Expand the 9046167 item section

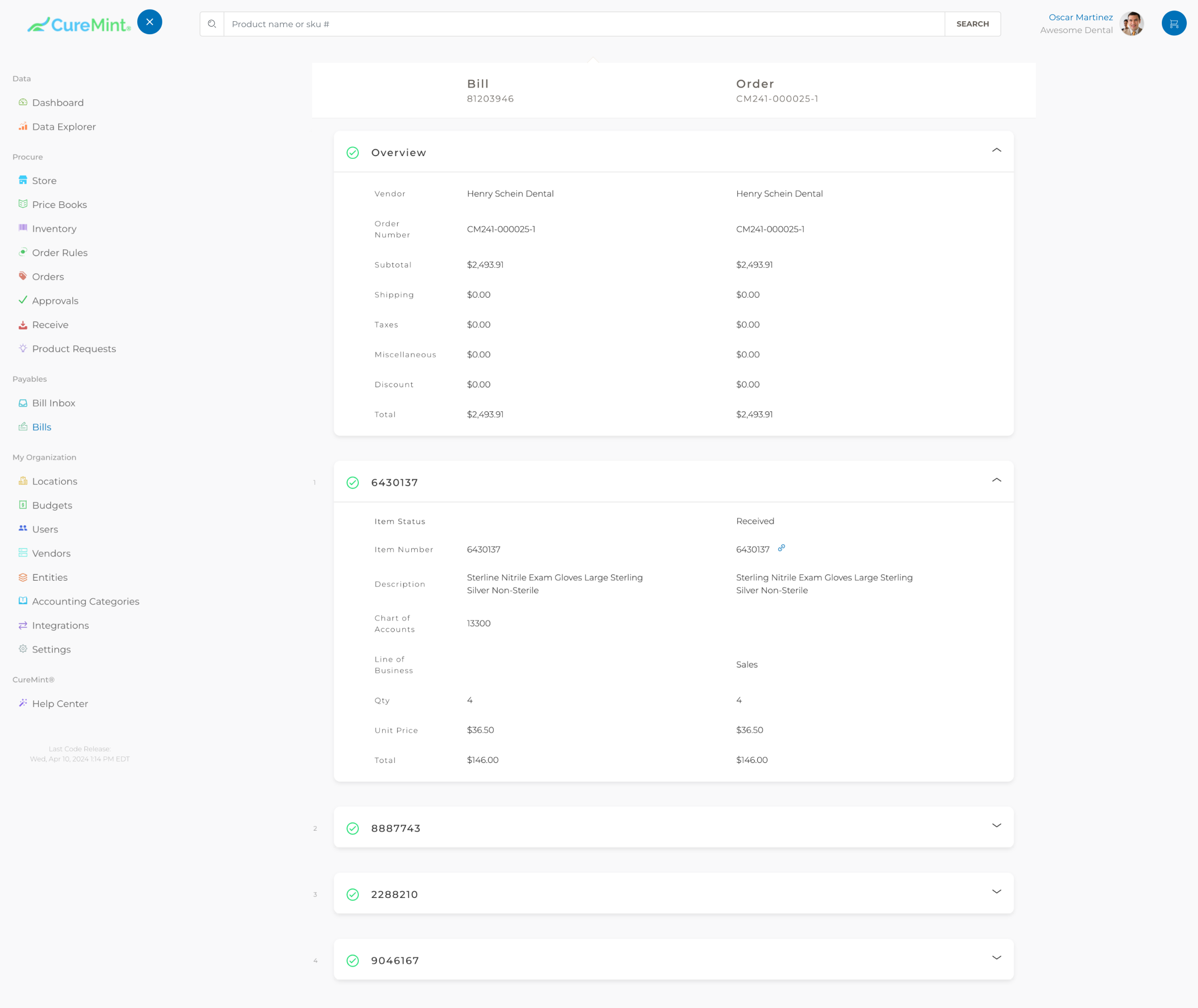(x=996, y=958)
